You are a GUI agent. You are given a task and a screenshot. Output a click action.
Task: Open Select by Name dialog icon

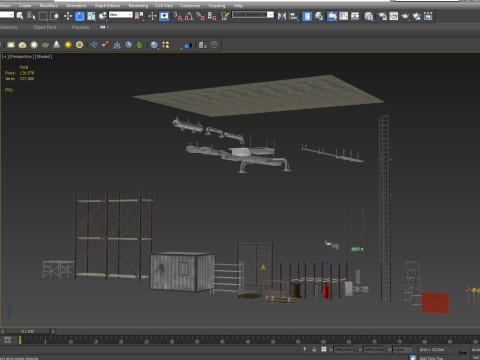click(x=31, y=16)
